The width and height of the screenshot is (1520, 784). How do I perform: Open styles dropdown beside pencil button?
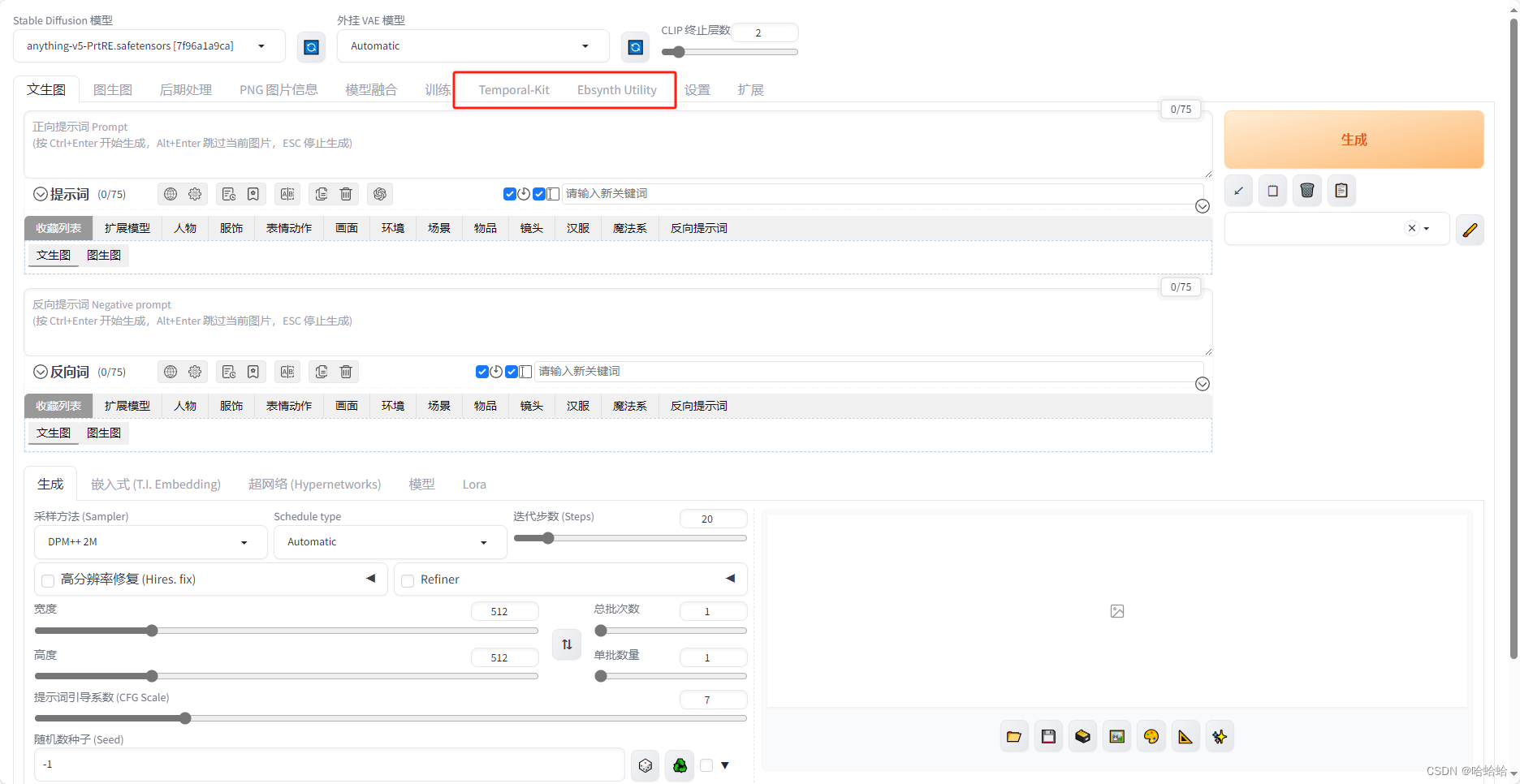click(x=1337, y=229)
